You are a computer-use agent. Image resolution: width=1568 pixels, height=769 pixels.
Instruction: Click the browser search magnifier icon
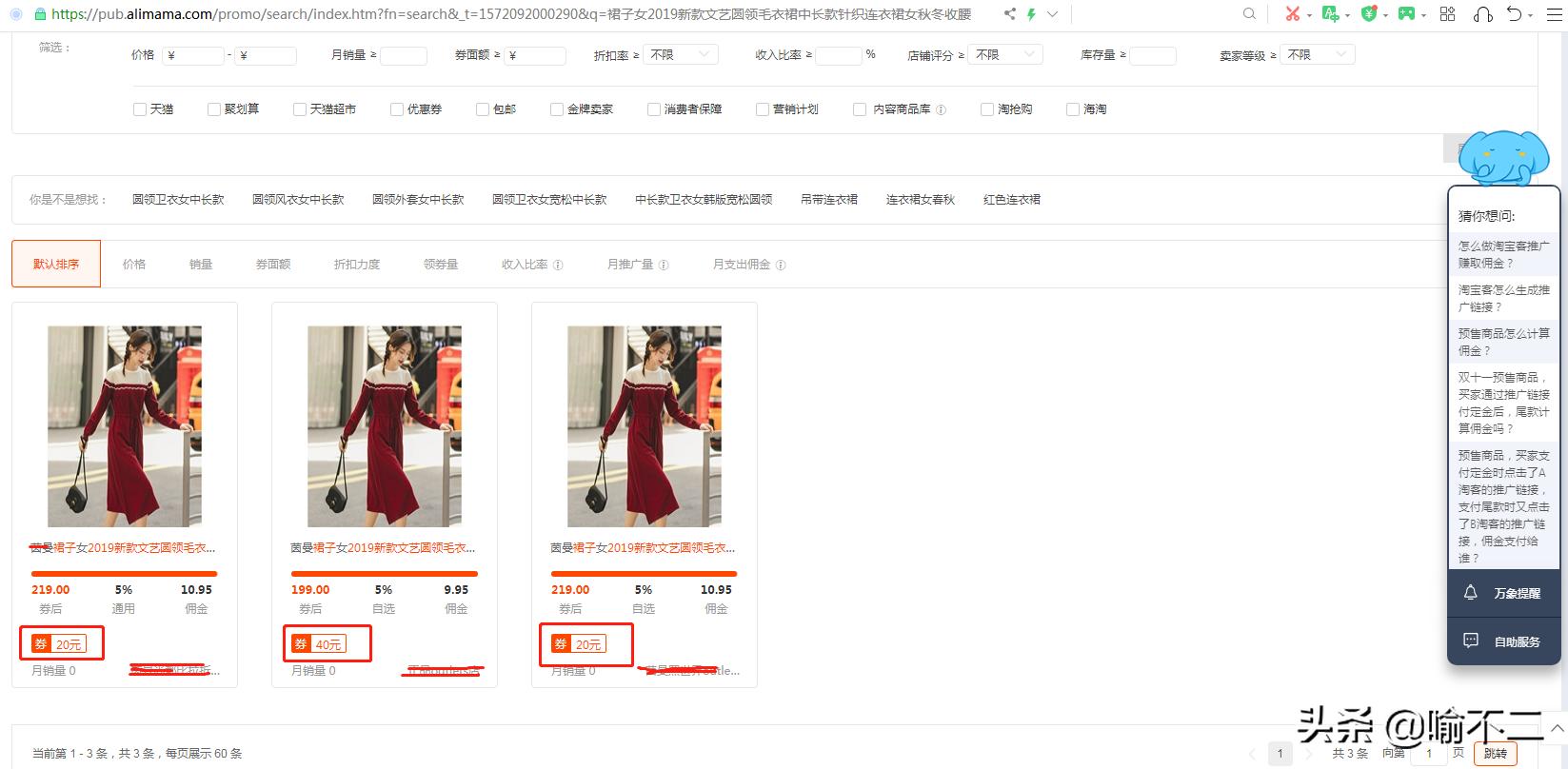point(1250,14)
